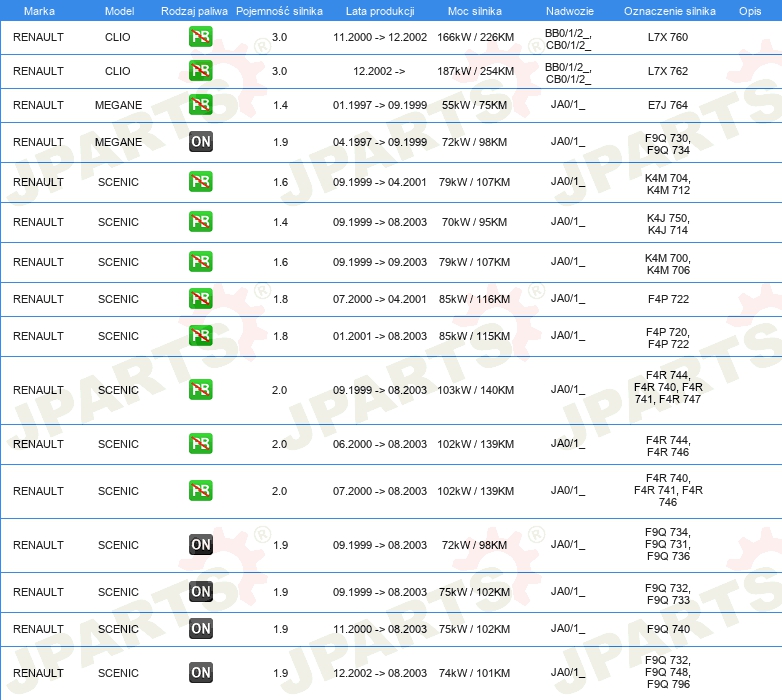Click the Rodzaj paliwa column header
The height and width of the screenshot is (700, 782).
click(194, 11)
